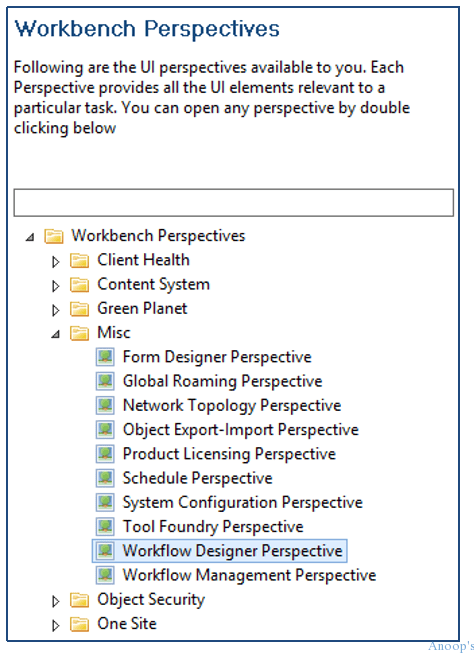Select the Object Security folder label
Screen dimensions: 474x653
151,600
